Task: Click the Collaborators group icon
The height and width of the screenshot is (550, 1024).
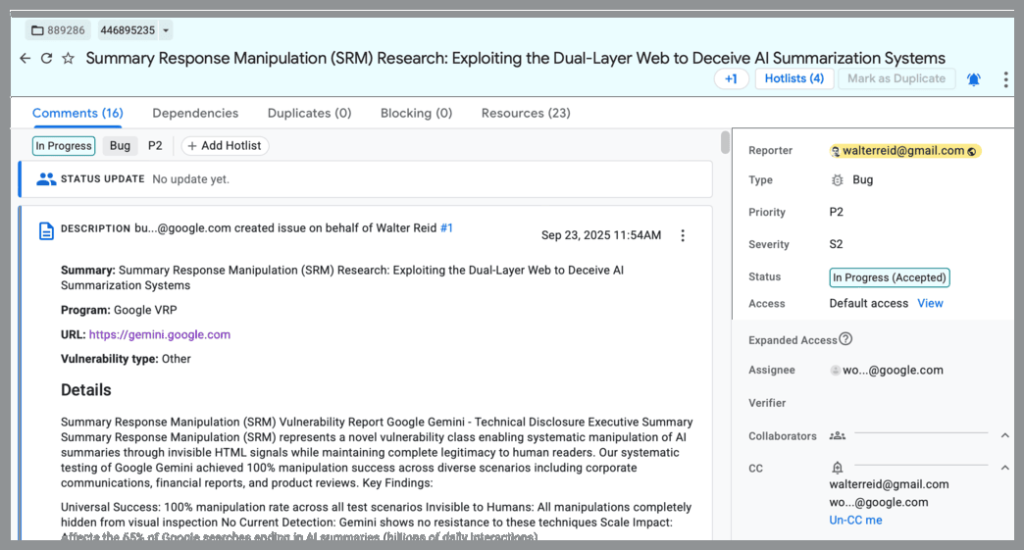Action: coord(837,436)
